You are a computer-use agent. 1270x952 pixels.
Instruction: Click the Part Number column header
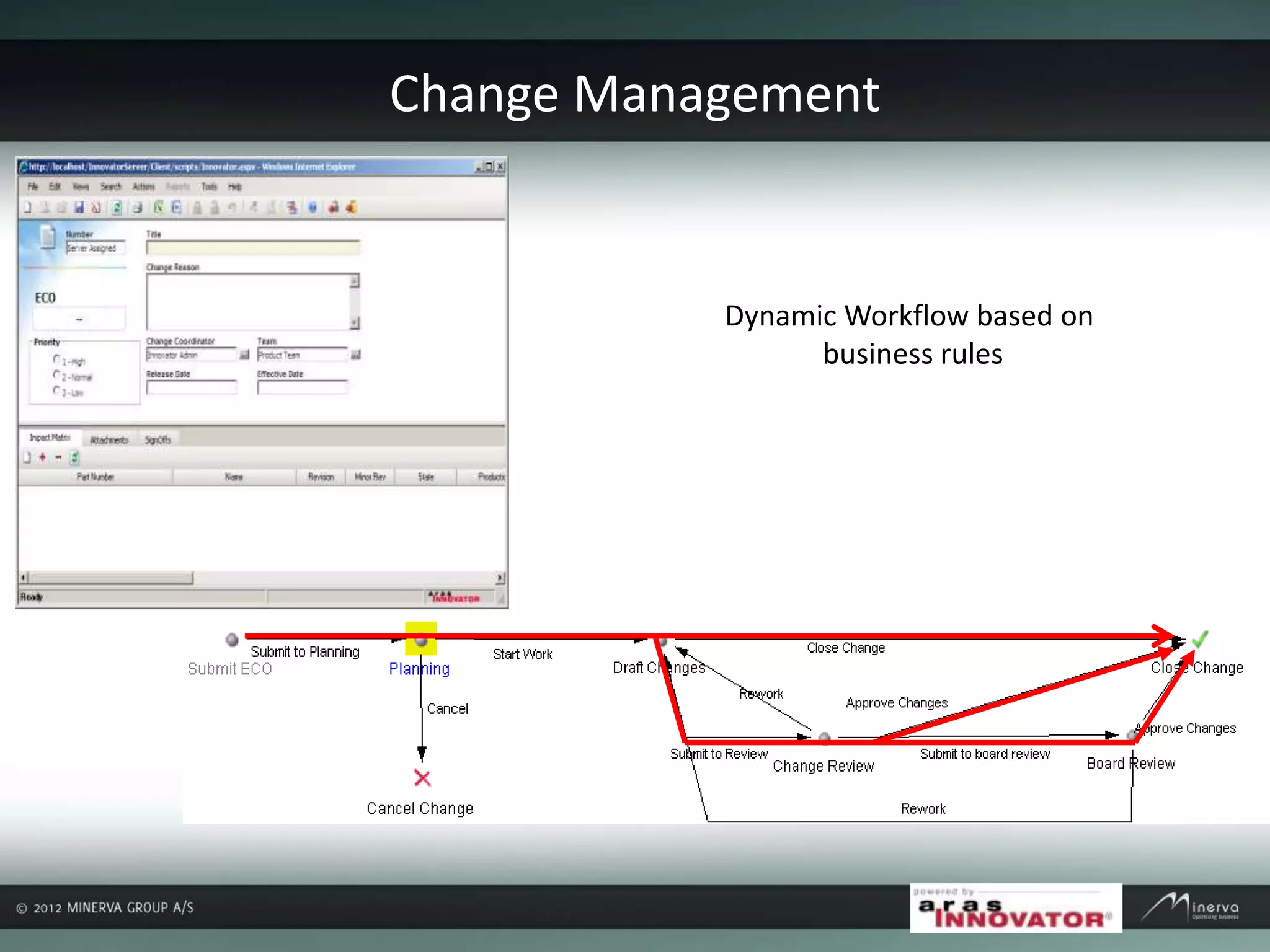[95, 477]
